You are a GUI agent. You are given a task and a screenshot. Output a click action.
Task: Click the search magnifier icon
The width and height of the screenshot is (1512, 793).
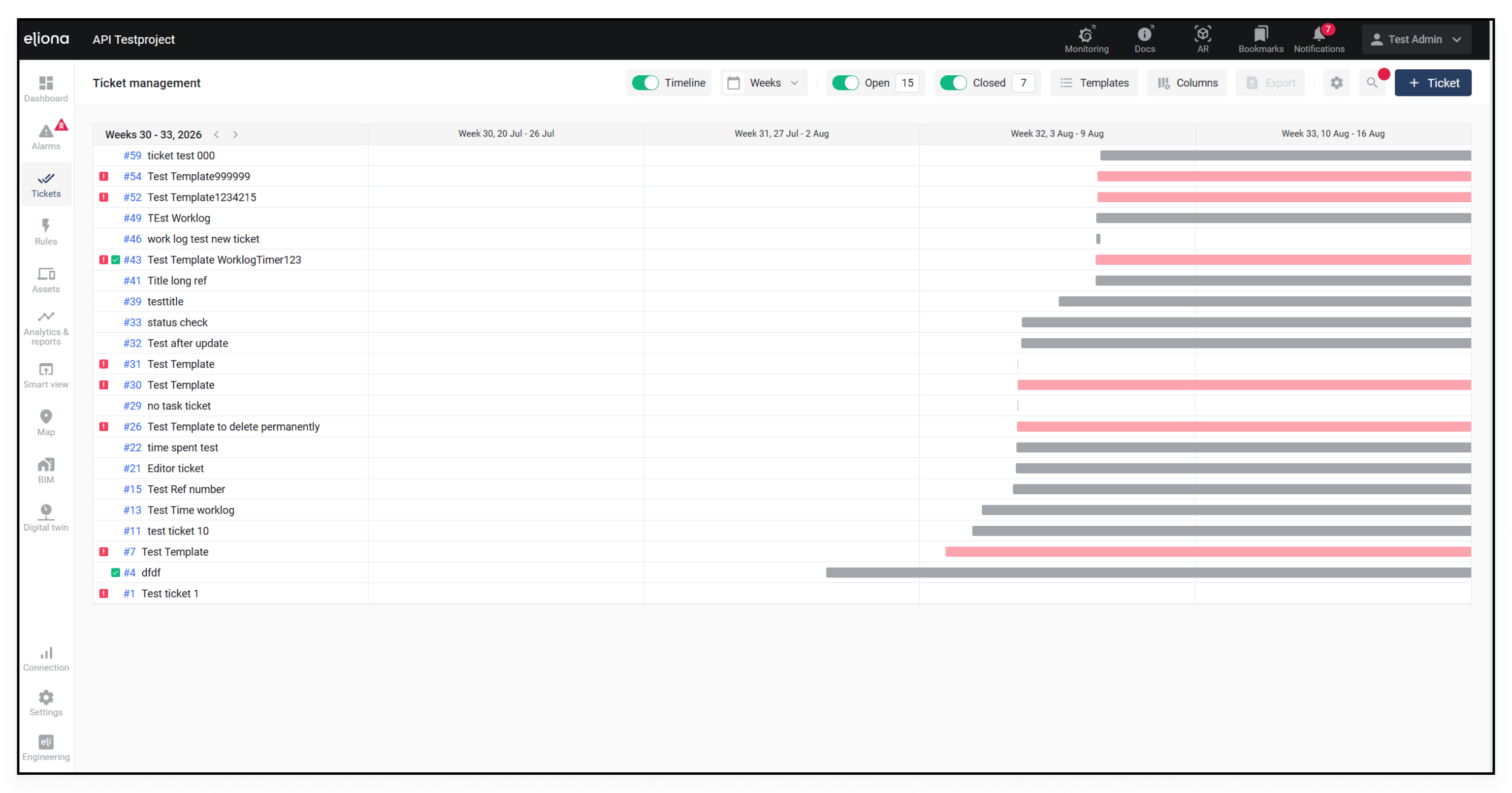(1372, 83)
